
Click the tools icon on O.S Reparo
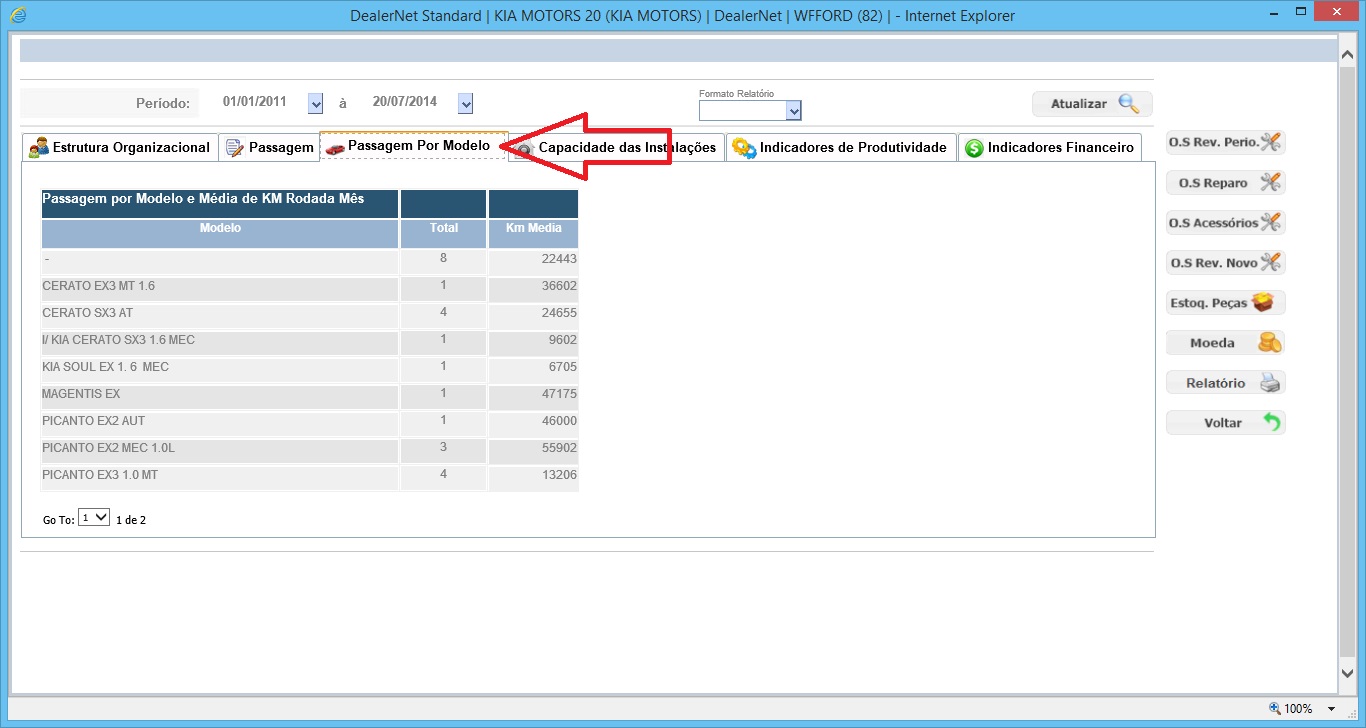pyautogui.click(x=1270, y=182)
